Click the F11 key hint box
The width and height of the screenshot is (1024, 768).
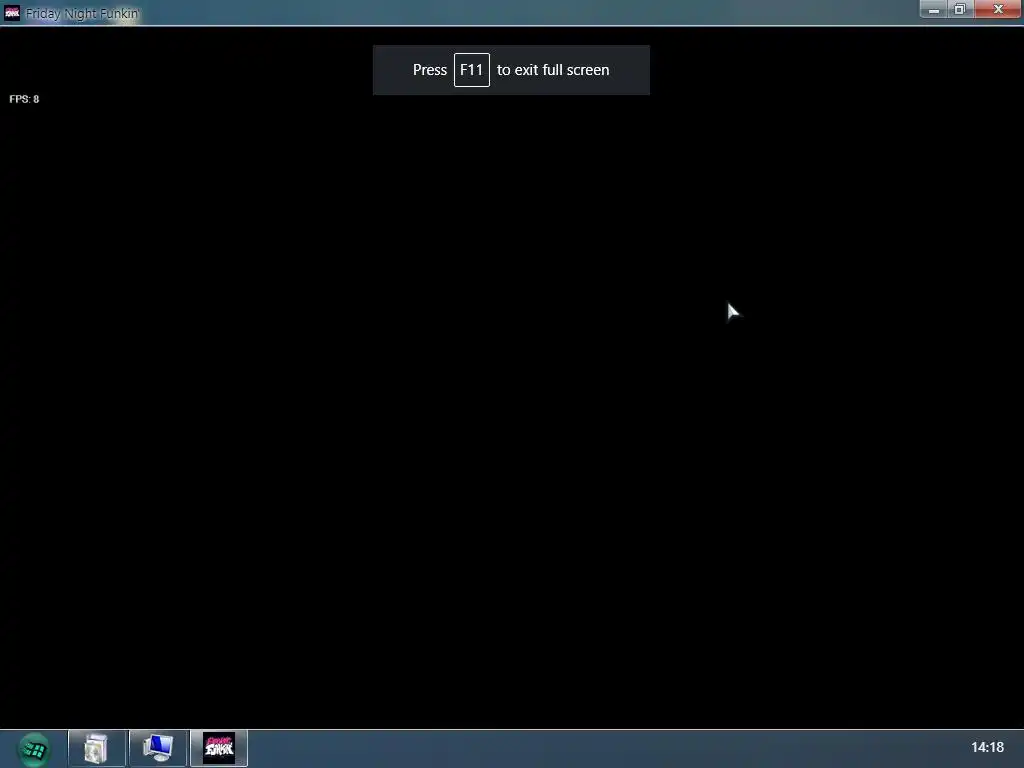472,70
